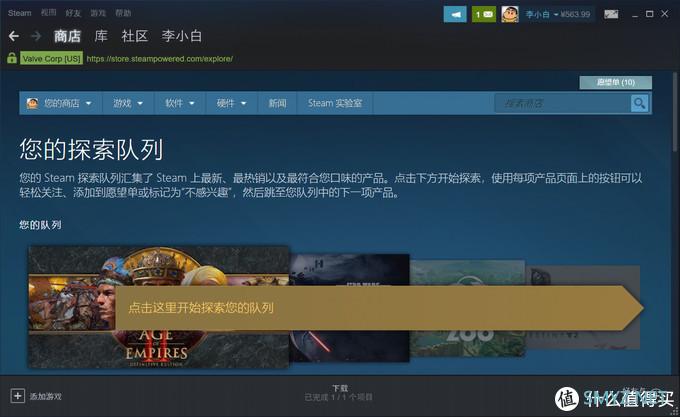Open the announcements megaphone icon

click(x=455, y=14)
